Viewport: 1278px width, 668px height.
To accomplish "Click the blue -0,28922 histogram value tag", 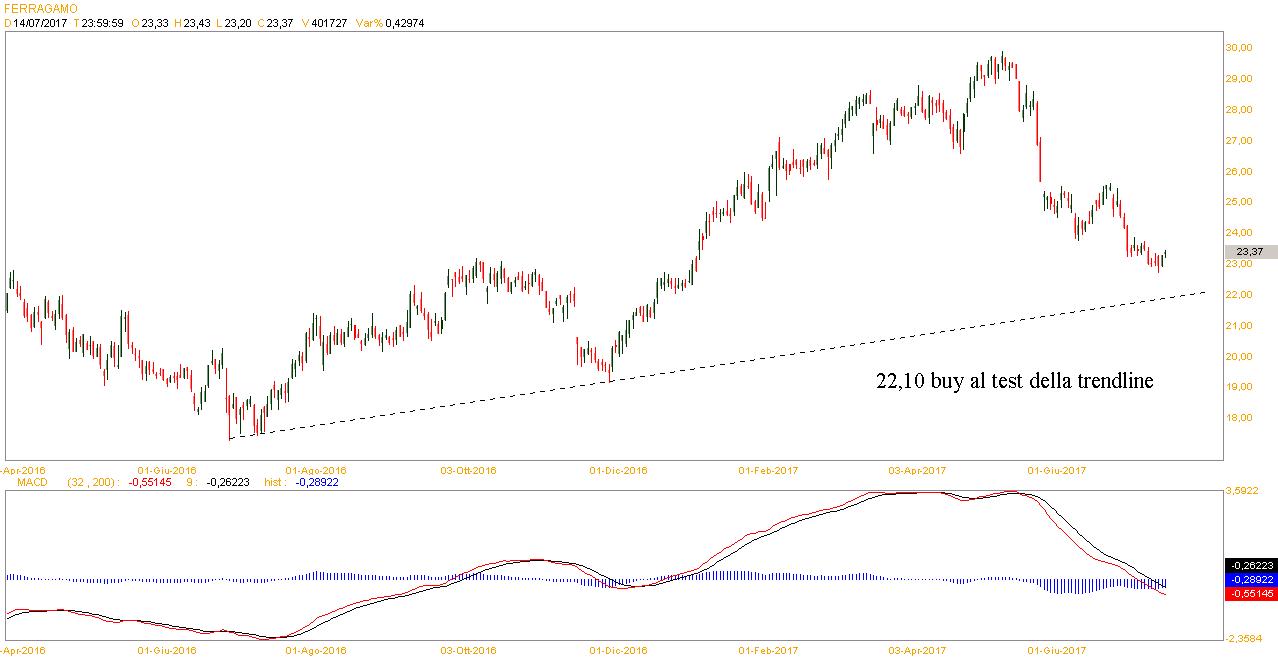I will coord(1250,579).
